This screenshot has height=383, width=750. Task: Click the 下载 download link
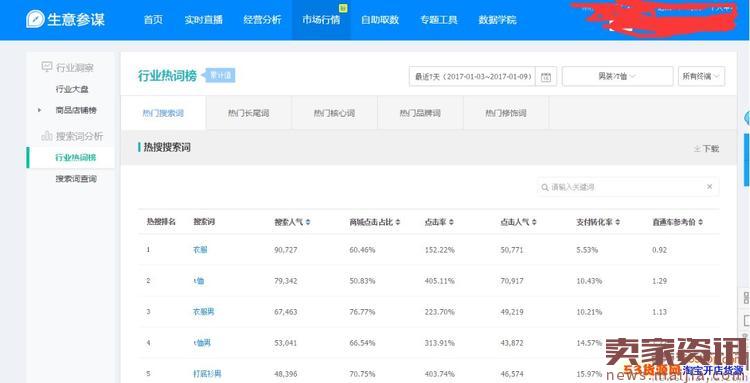coord(706,149)
